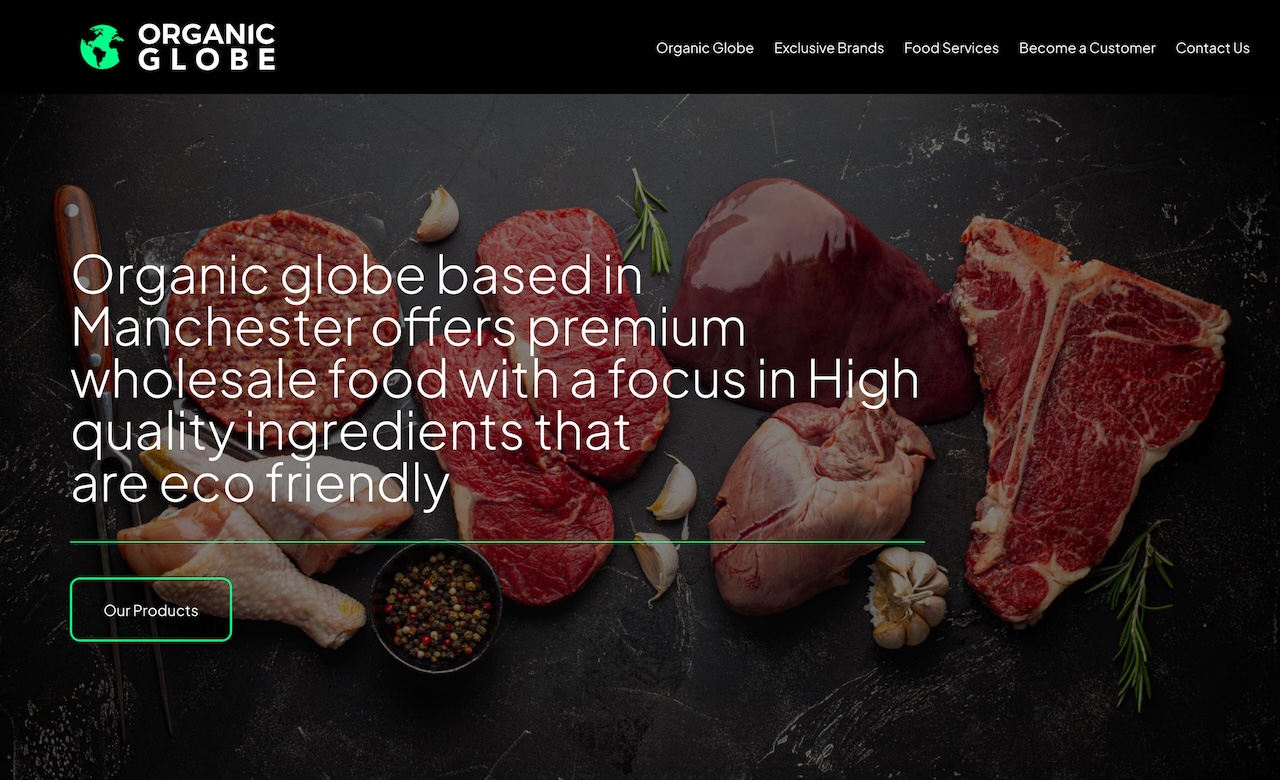1280x780 pixels.
Task: Click the raw heart below the liver
Action: click(x=820, y=505)
